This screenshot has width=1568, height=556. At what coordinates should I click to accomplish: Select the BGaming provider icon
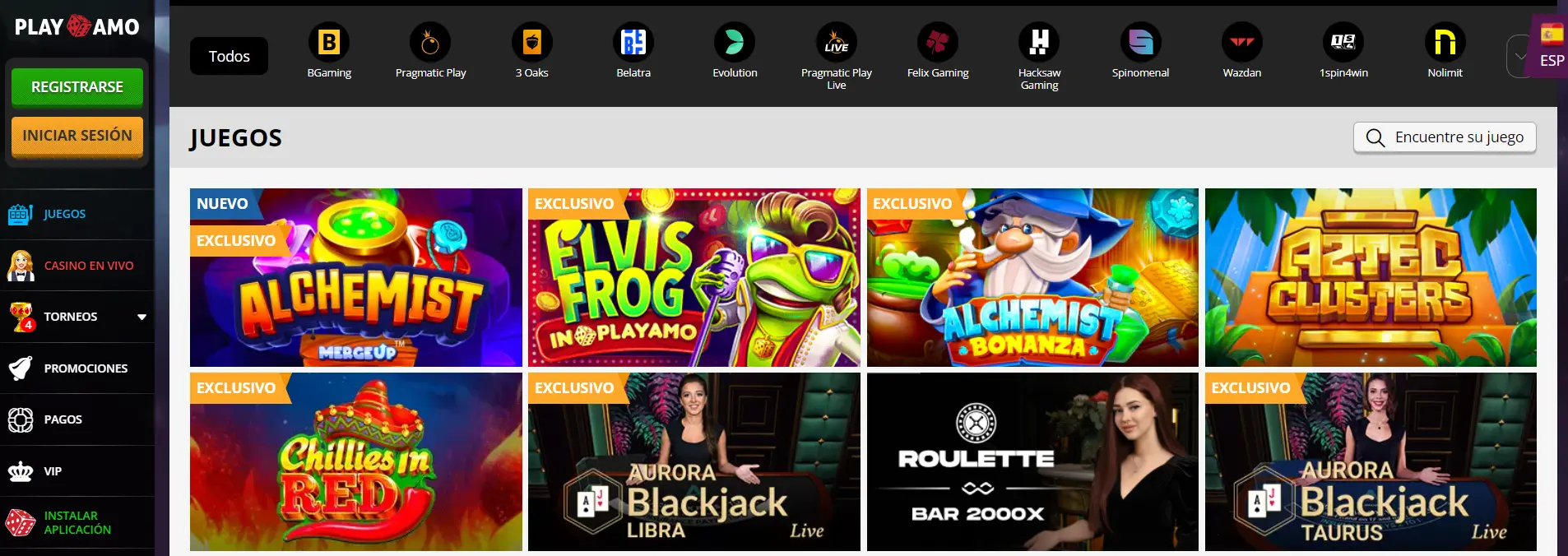(329, 43)
